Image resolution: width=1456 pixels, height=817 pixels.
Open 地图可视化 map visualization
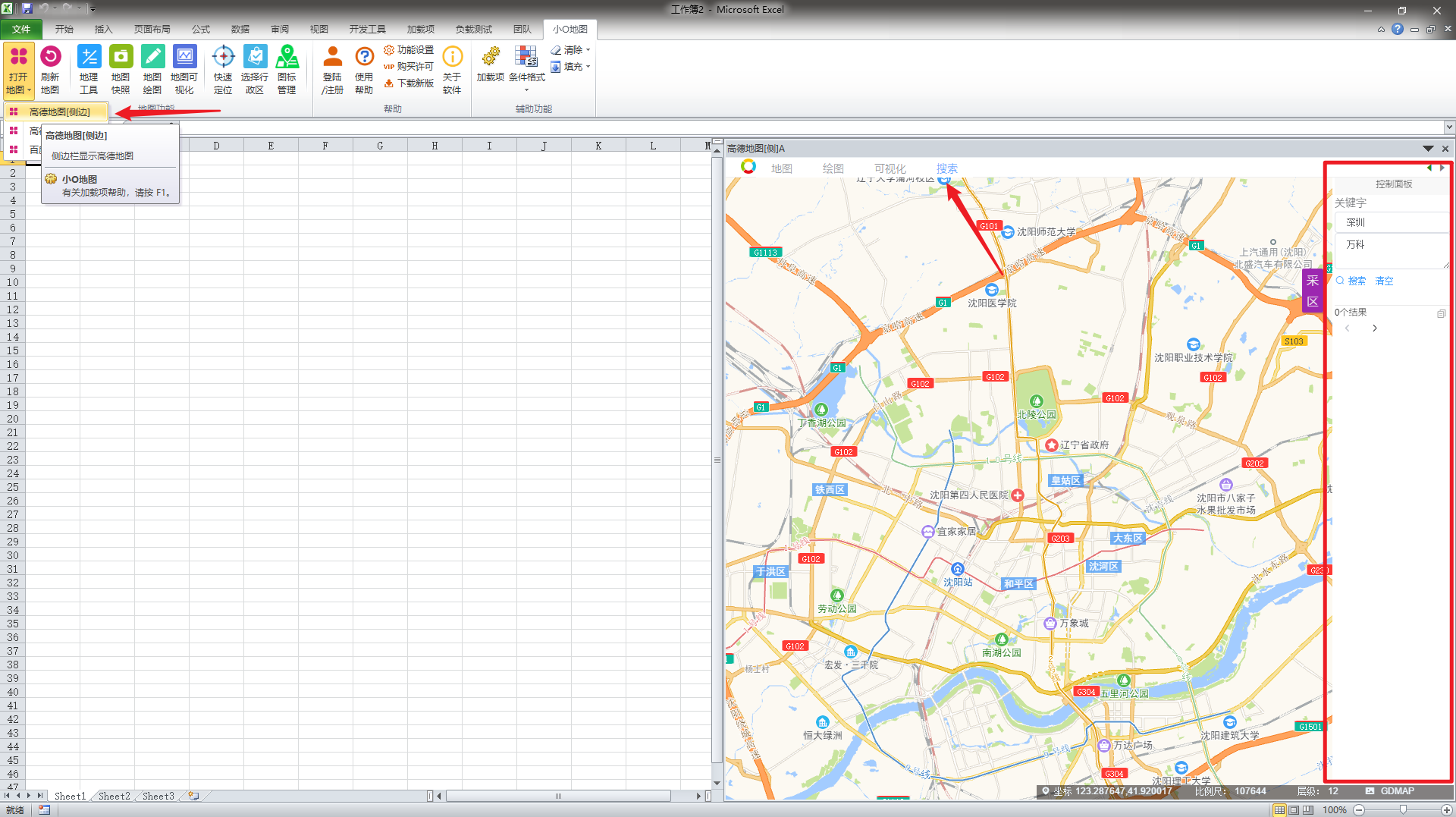(184, 70)
